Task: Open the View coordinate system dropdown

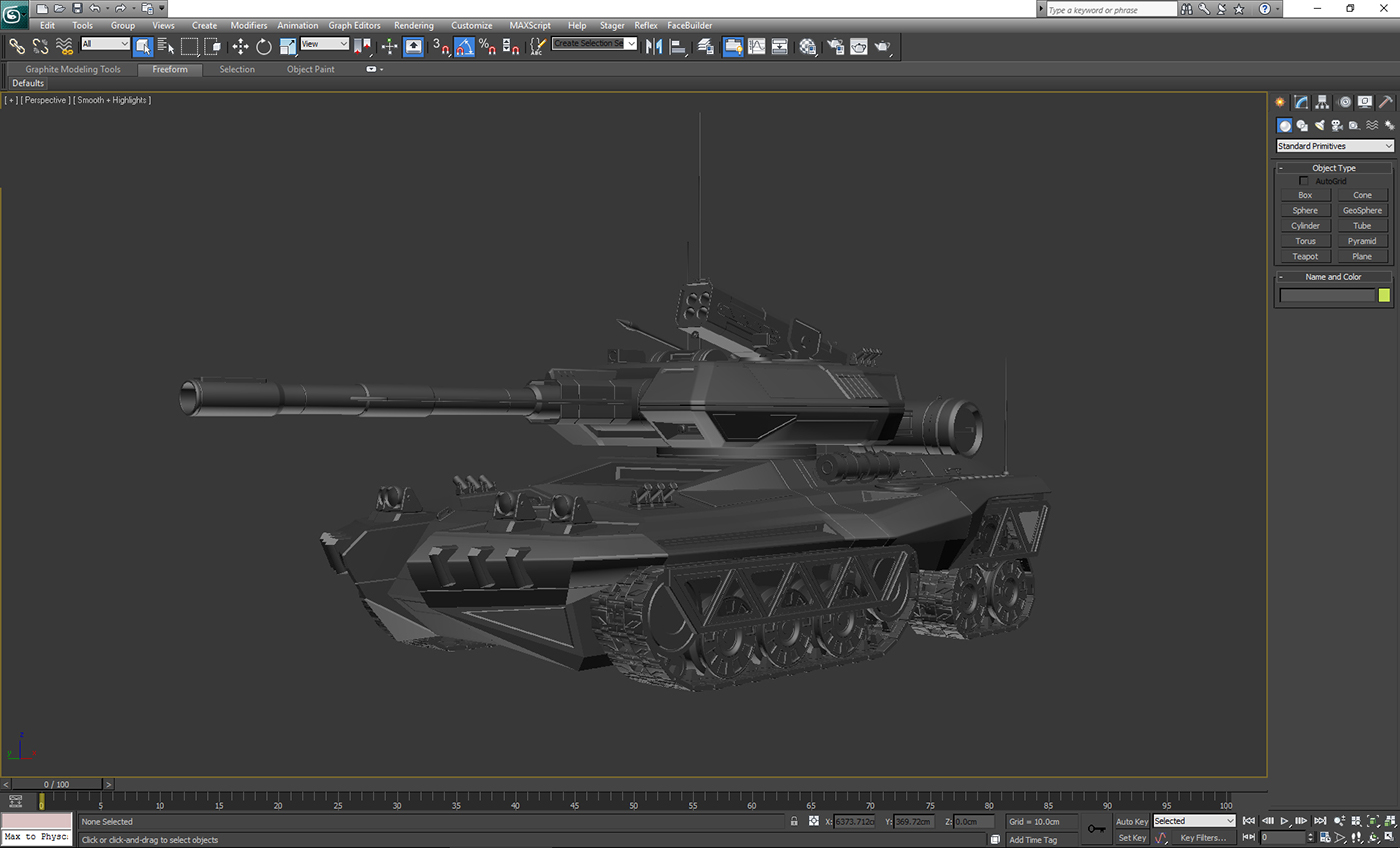Action: 324,44
